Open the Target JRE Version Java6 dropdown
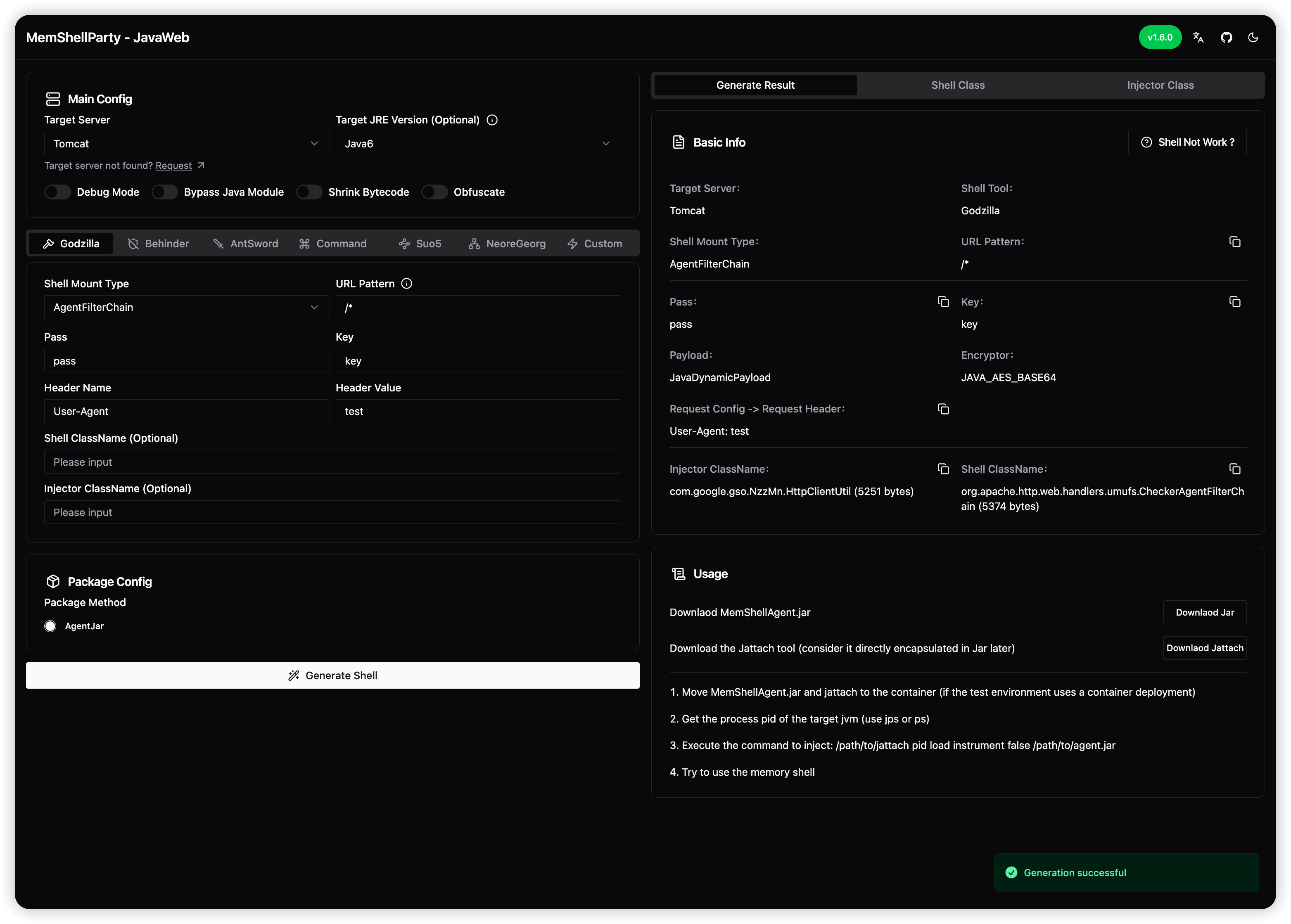This screenshot has height=924, width=1291. pyautogui.click(x=478, y=144)
